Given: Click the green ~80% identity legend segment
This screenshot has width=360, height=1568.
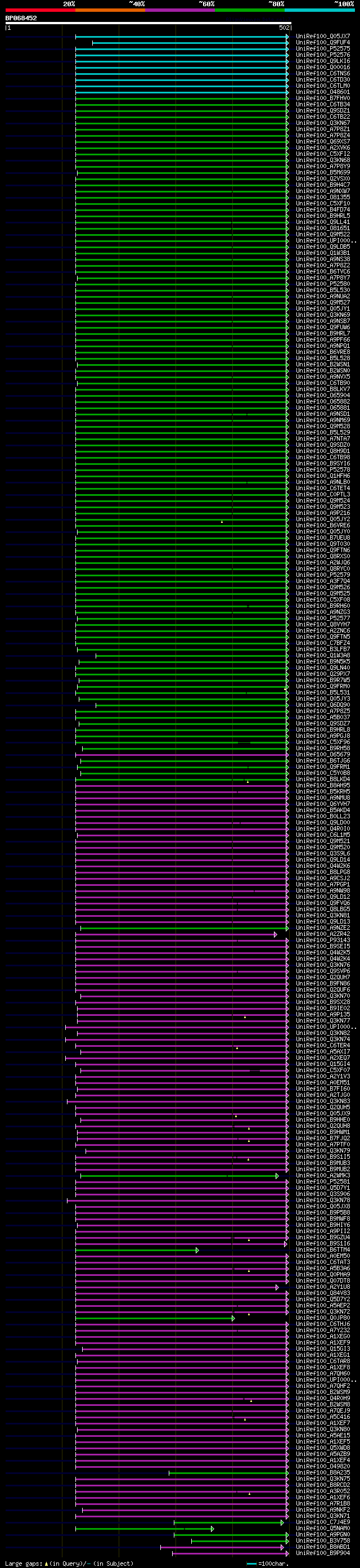Looking at the screenshot, I should click(250, 10).
